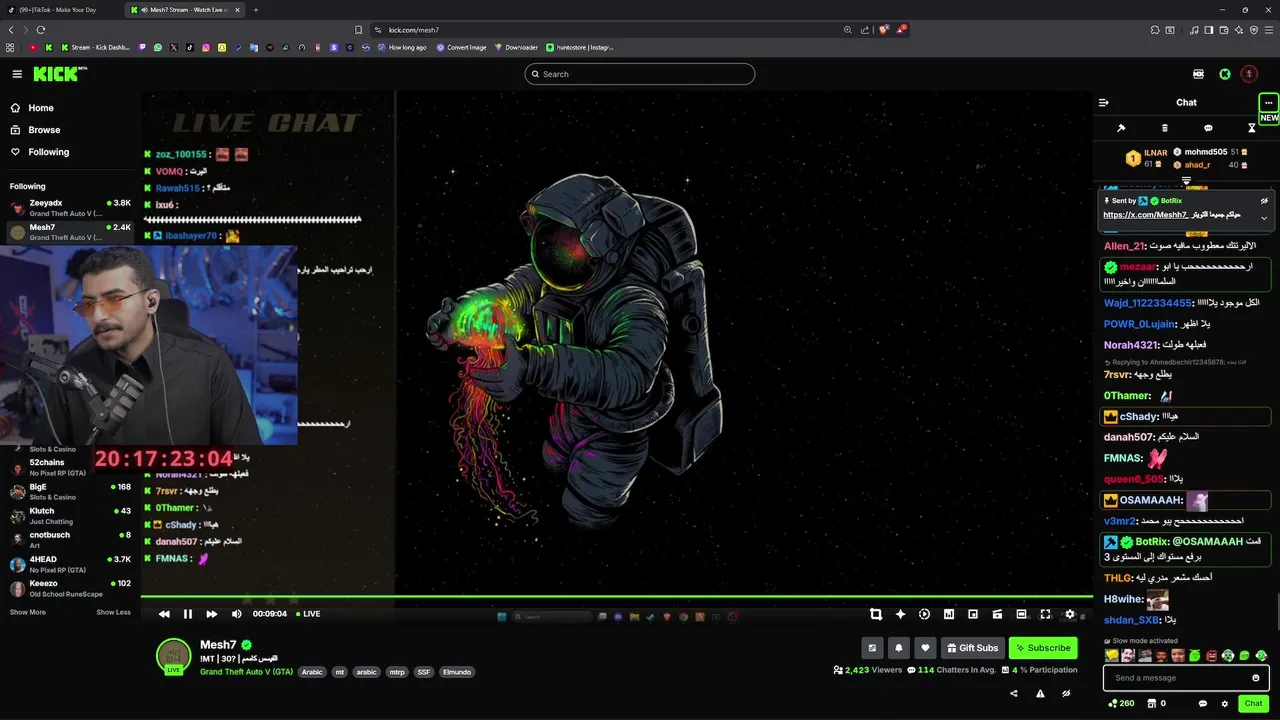This screenshot has height=720, width=1280.
Task: Click the channel points 260 balance
Action: [1121, 703]
